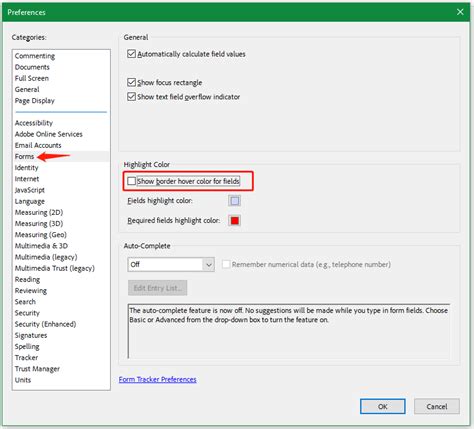
Task: Select the Accessibility category
Action: [34, 123]
